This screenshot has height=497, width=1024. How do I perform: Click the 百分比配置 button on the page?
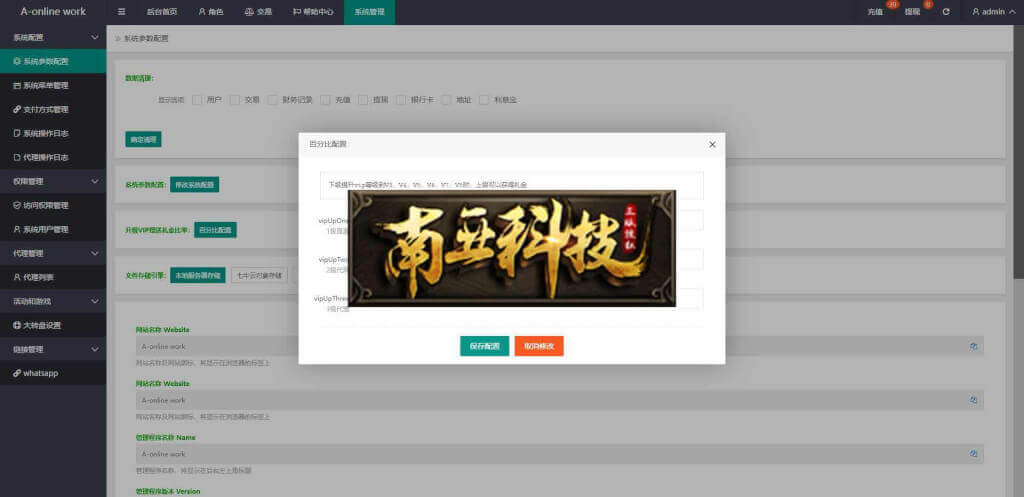click(216, 230)
